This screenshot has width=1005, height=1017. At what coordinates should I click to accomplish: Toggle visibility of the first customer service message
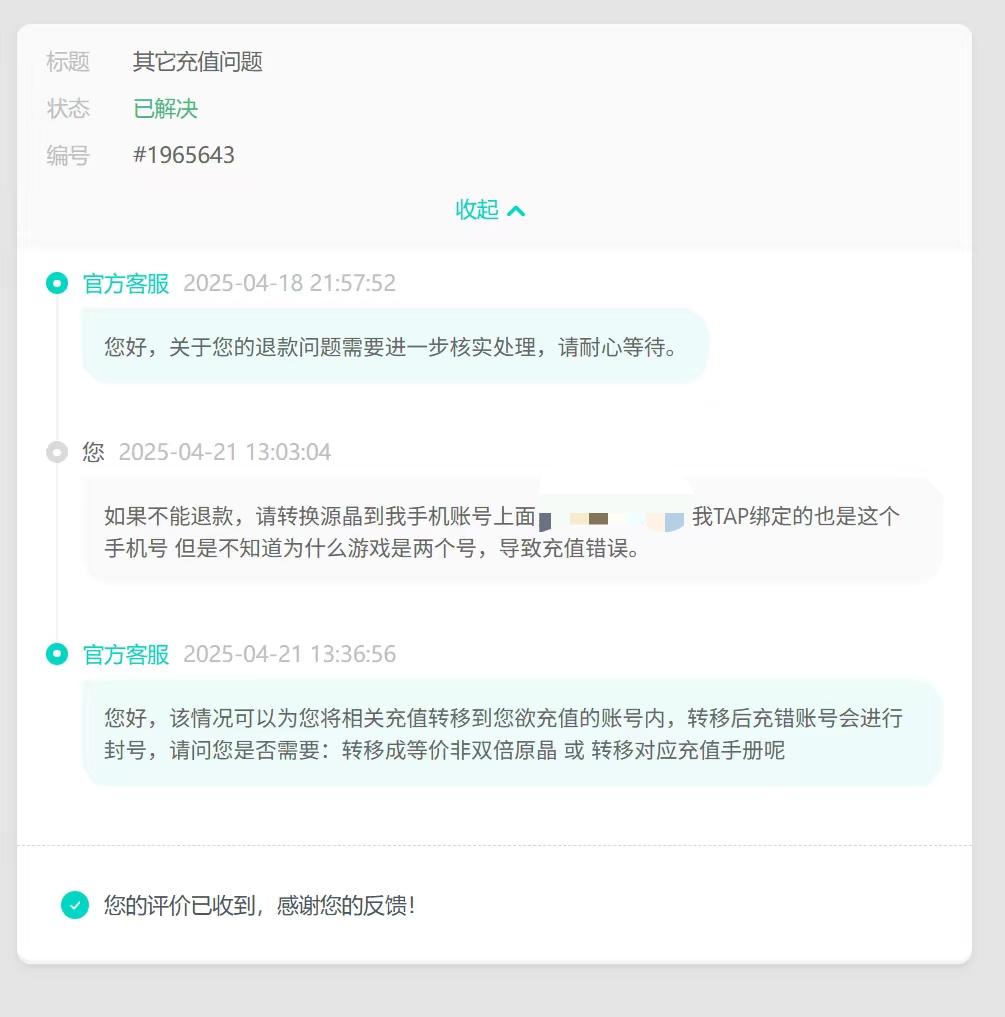(396, 347)
